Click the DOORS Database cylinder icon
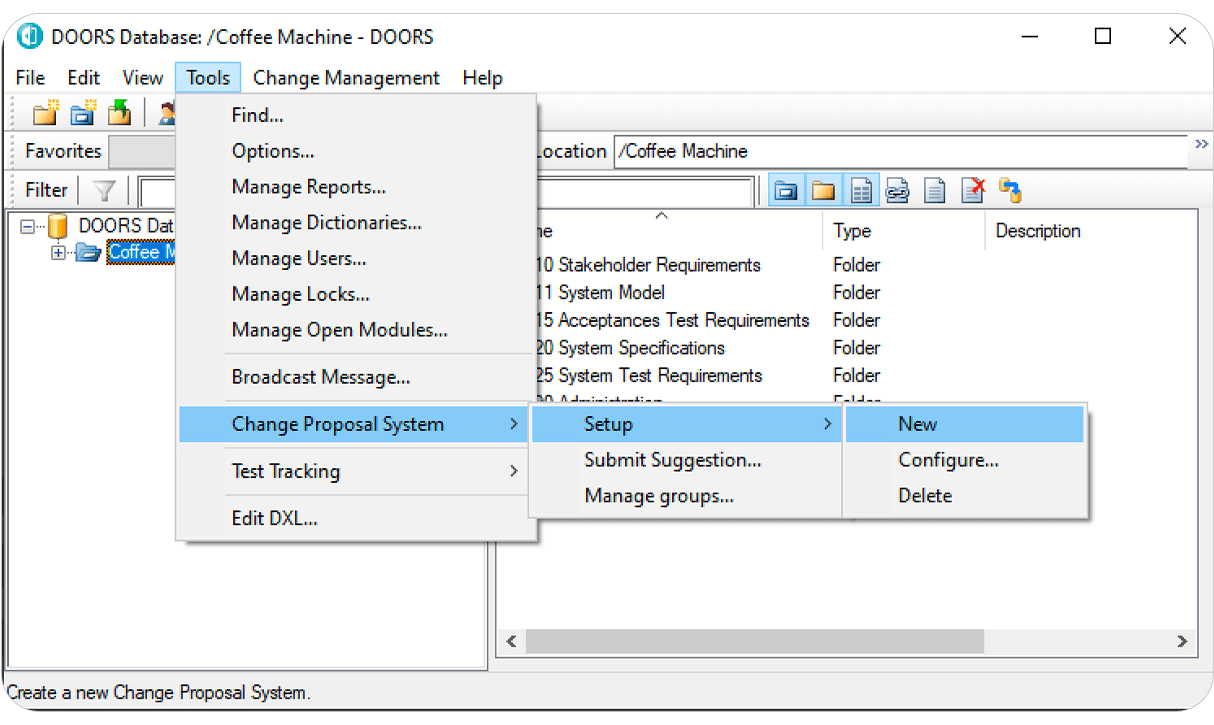1214x725 pixels. pyautogui.click(x=58, y=226)
